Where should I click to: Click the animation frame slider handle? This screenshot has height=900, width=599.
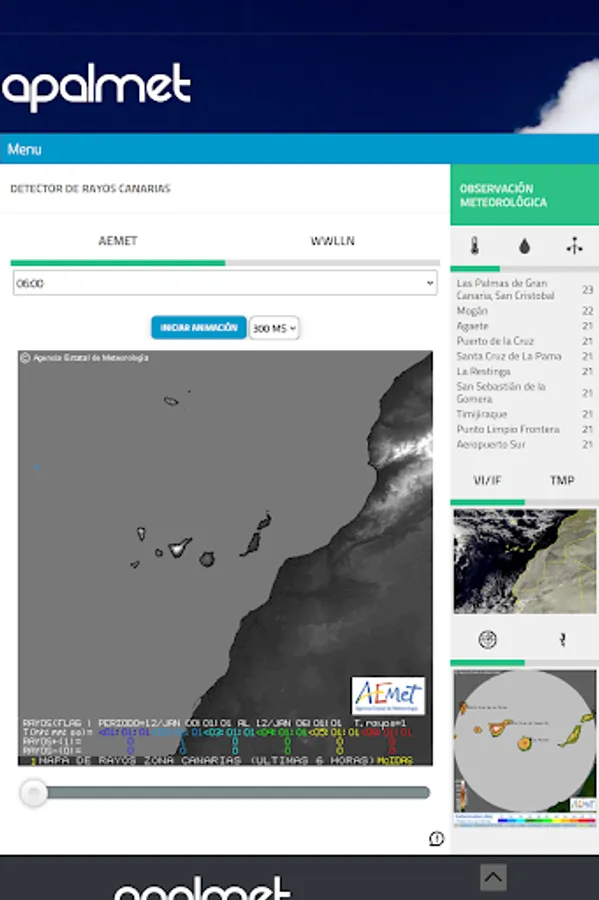click(34, 793)
